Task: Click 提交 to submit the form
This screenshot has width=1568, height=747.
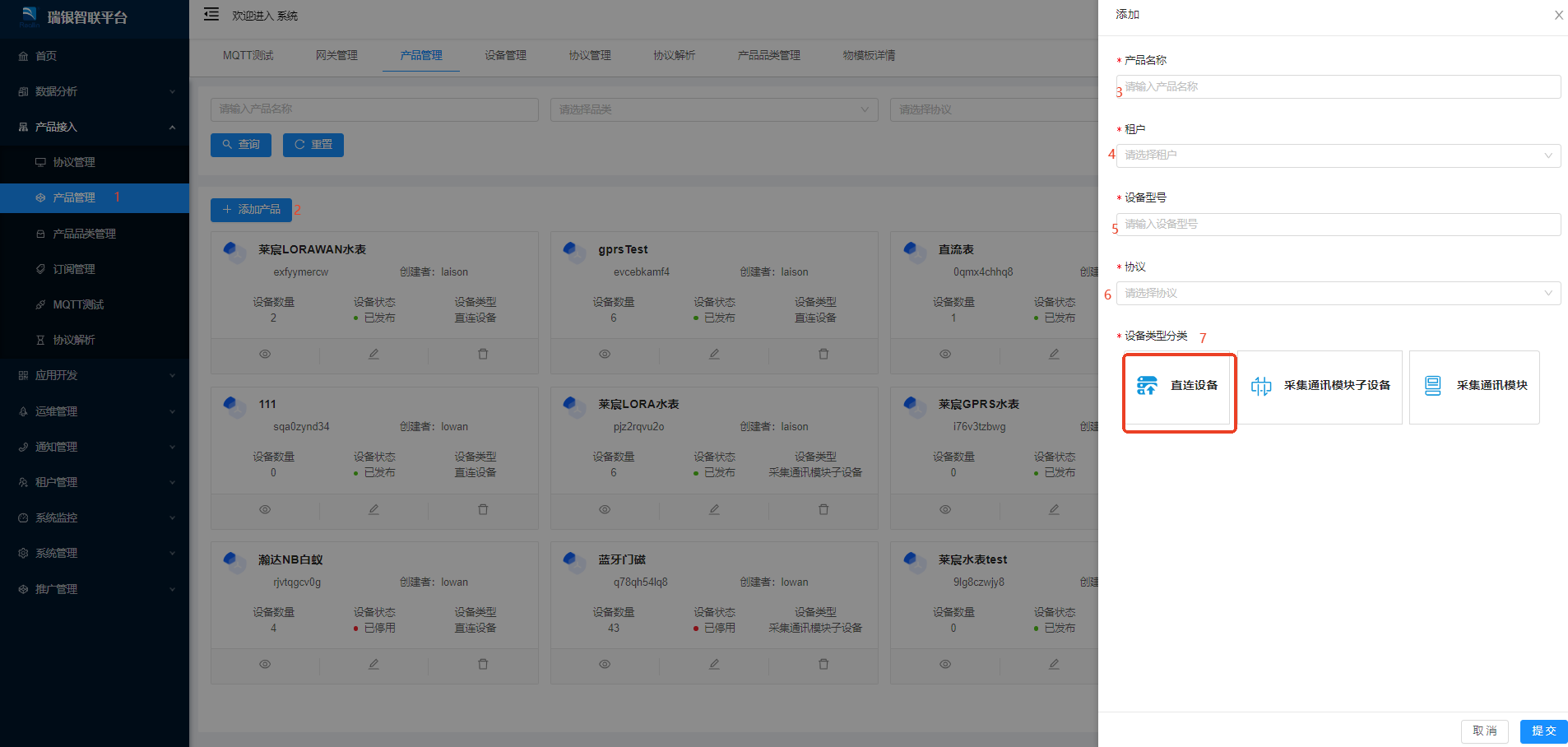Action: pyautogui.click(x=1543, y=731)
